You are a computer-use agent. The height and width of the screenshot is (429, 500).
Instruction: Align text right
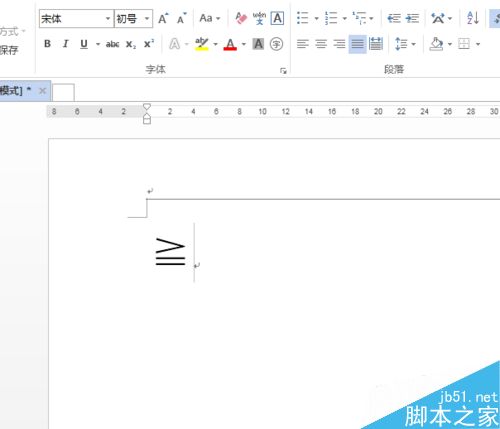point(339,44)
